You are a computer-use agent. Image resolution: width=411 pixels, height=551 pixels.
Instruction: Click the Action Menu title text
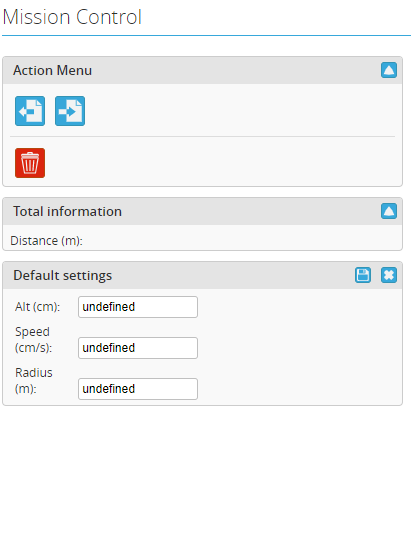coord(52,70)
